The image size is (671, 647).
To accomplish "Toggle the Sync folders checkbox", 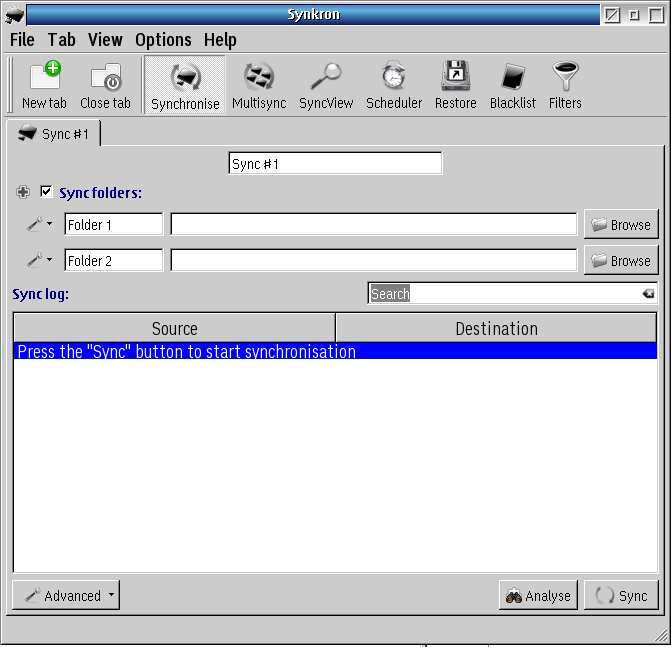I will [46, 191].
